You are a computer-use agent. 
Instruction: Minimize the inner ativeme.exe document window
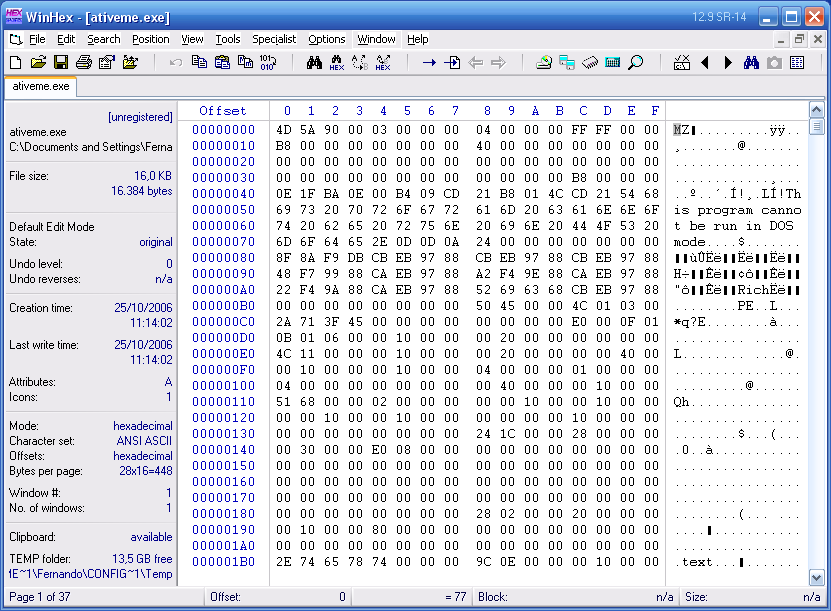tap(781, 39)
